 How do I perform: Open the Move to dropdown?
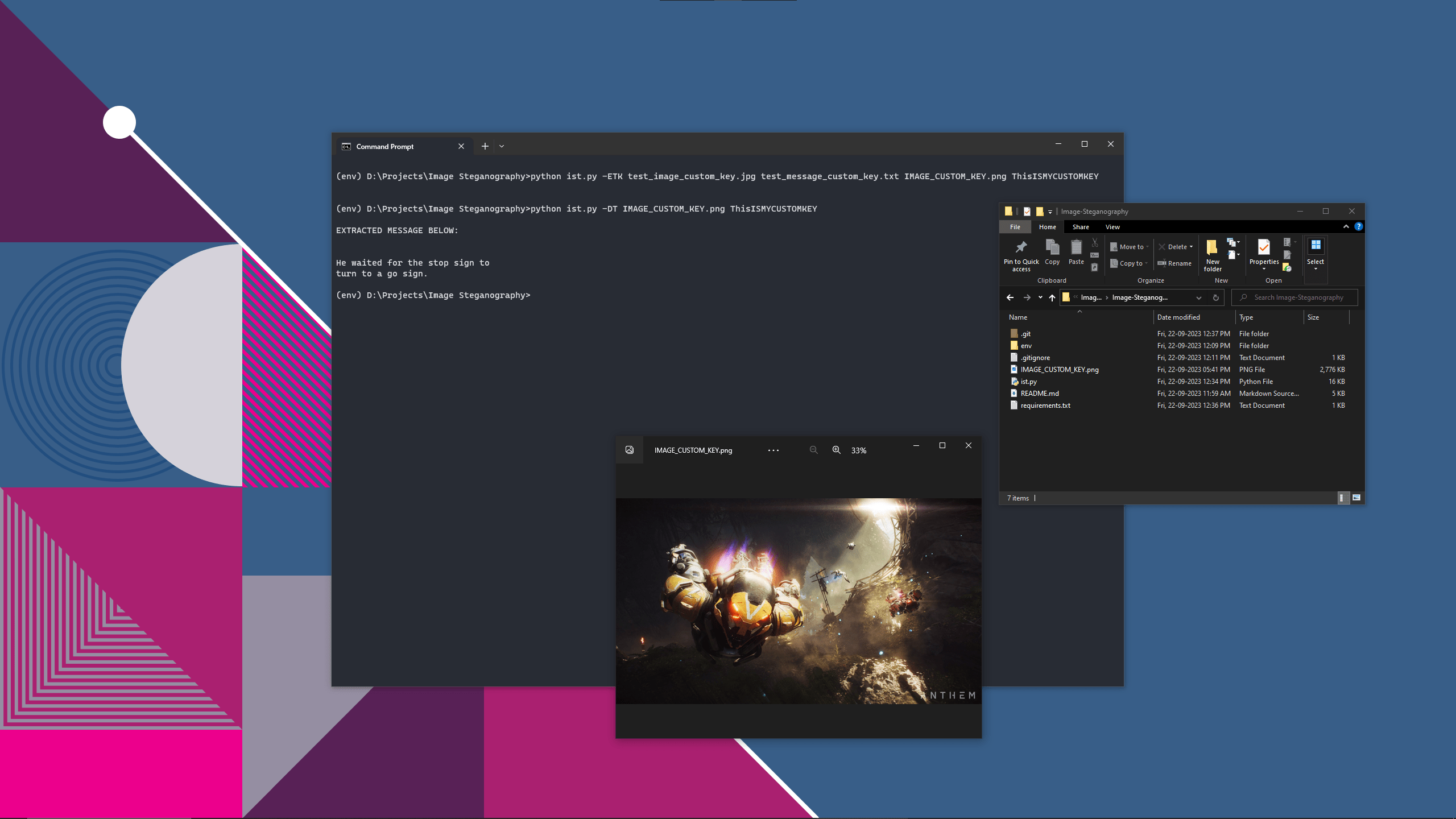pyautogui.click(x=1130, y=247)
